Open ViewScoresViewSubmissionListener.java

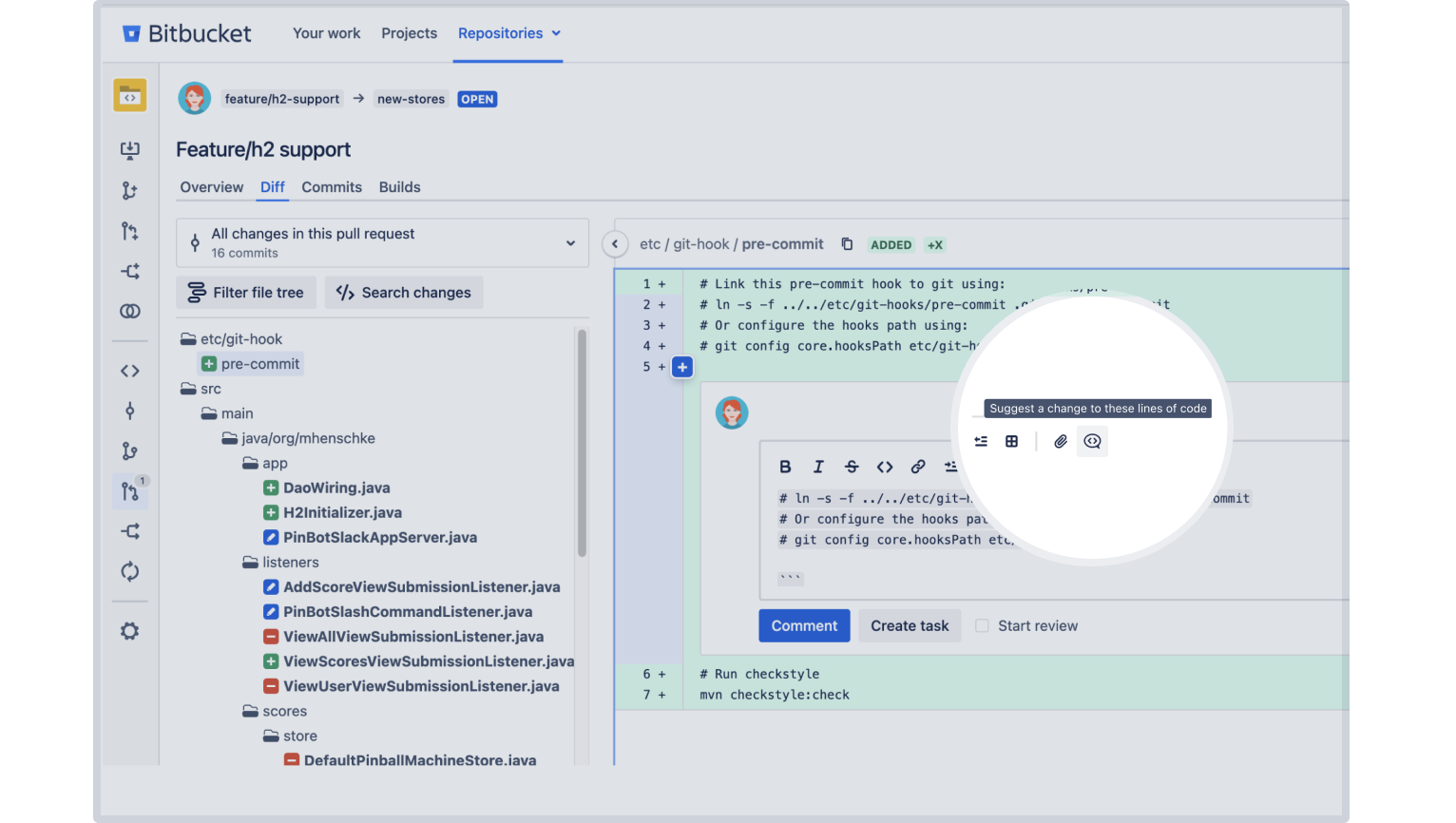click(x=419, y=661)
